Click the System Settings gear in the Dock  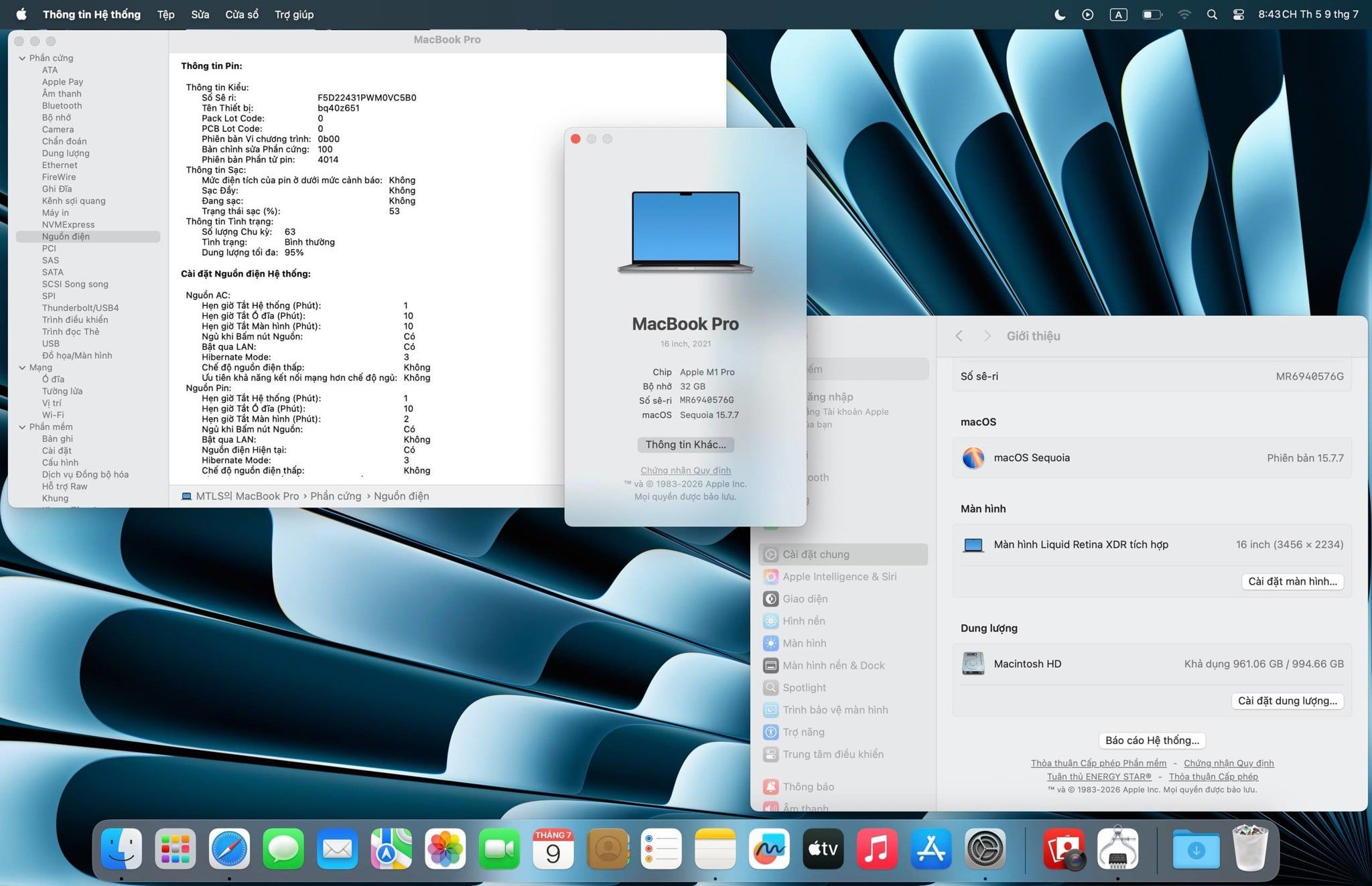(985, 848)
